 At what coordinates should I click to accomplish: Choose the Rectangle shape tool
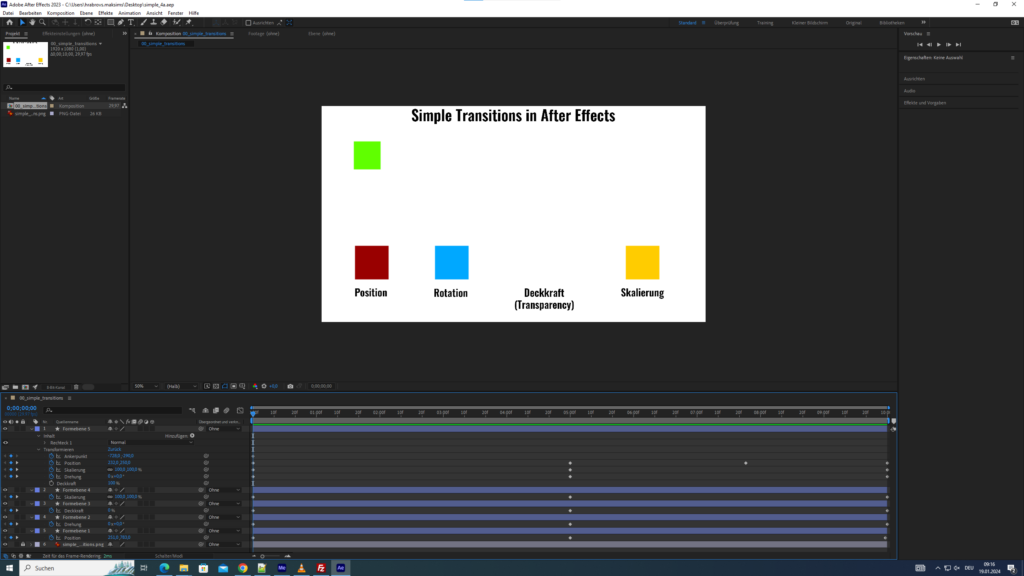[x=111, y=21]
